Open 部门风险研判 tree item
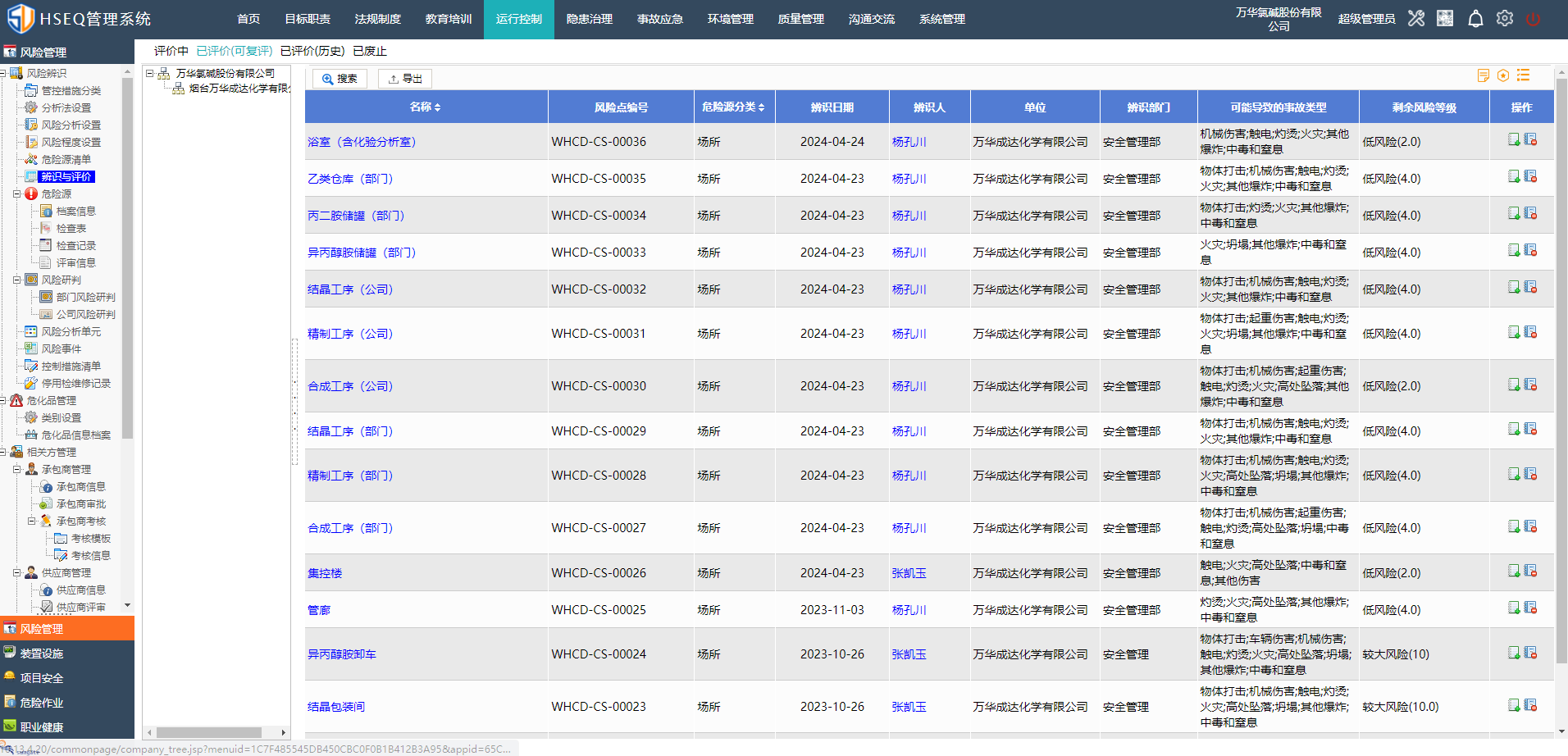Screen dimensions: 1568x756 85,298
